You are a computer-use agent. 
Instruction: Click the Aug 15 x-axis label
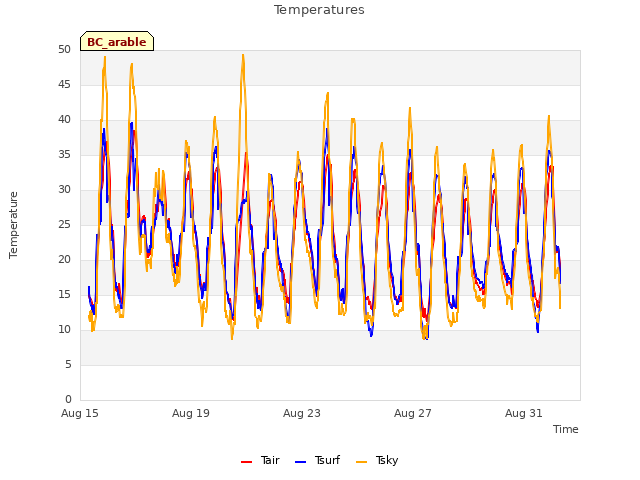(80, 413)
